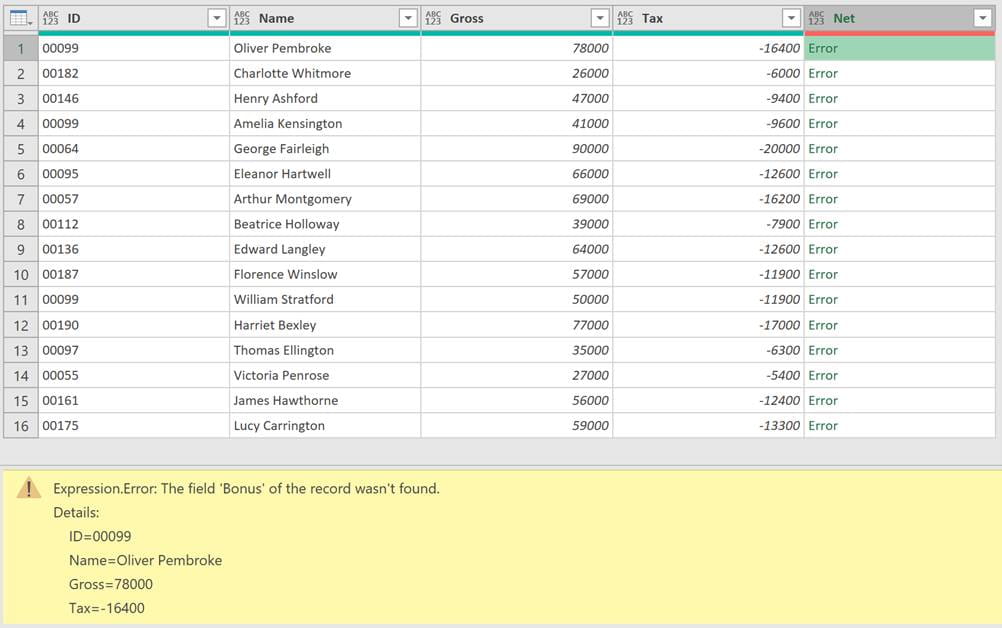The image size is (1002, 628).
Task: Change data type icon of Gross column
Action: click(433, 19)
